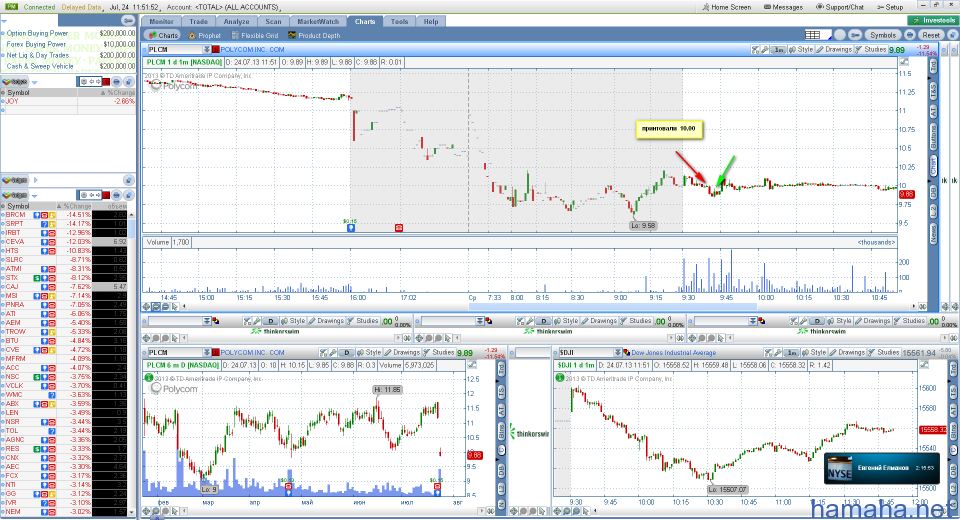The image size is (960, 520).
Task: Open the Monitor tab
Action: click(161, 21)
